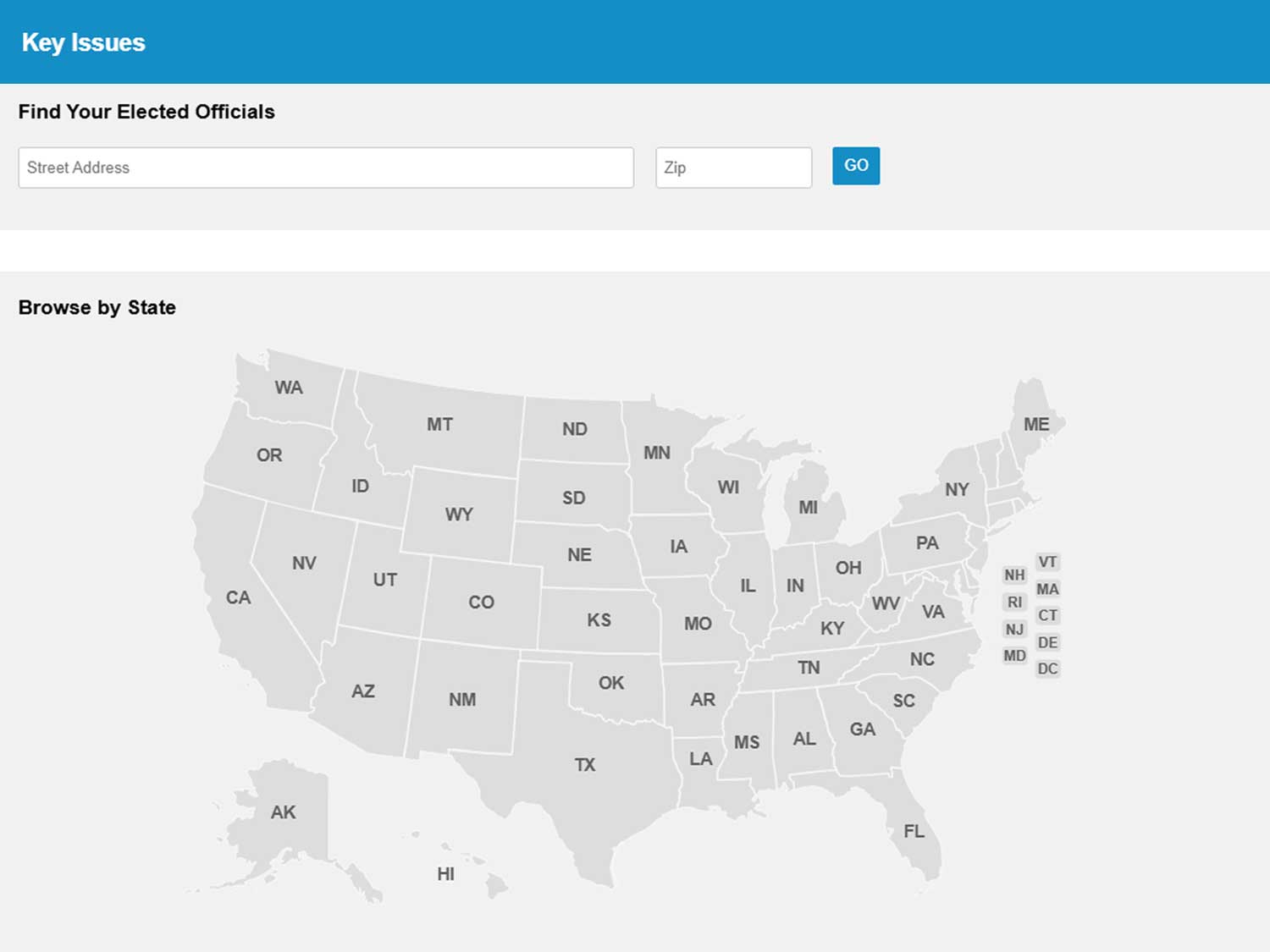Screen dimensions: 1270x952
Task: Select Hawaii on the map
Action: (x=446, y=874)
